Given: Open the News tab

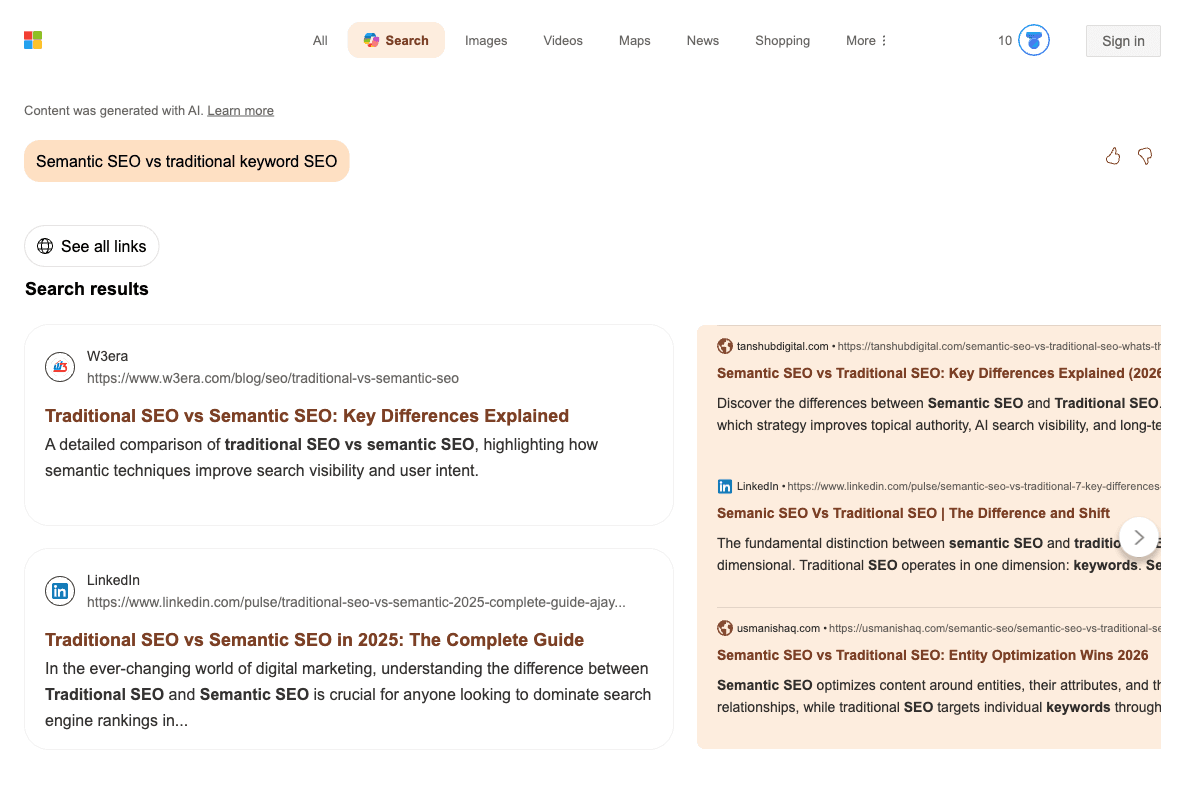Looking at the screenshot, I should click(x=703, y=41).
